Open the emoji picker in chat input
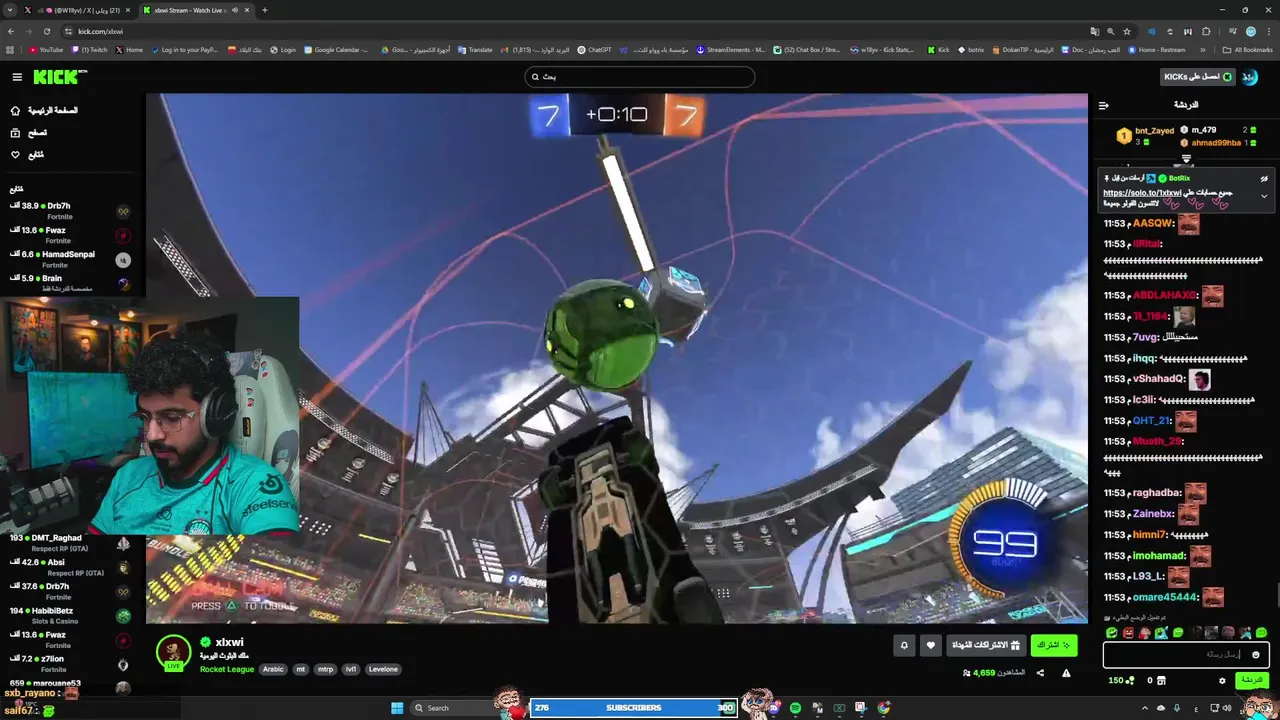This screenshot has width=1280, height=720. point(1256,655)
